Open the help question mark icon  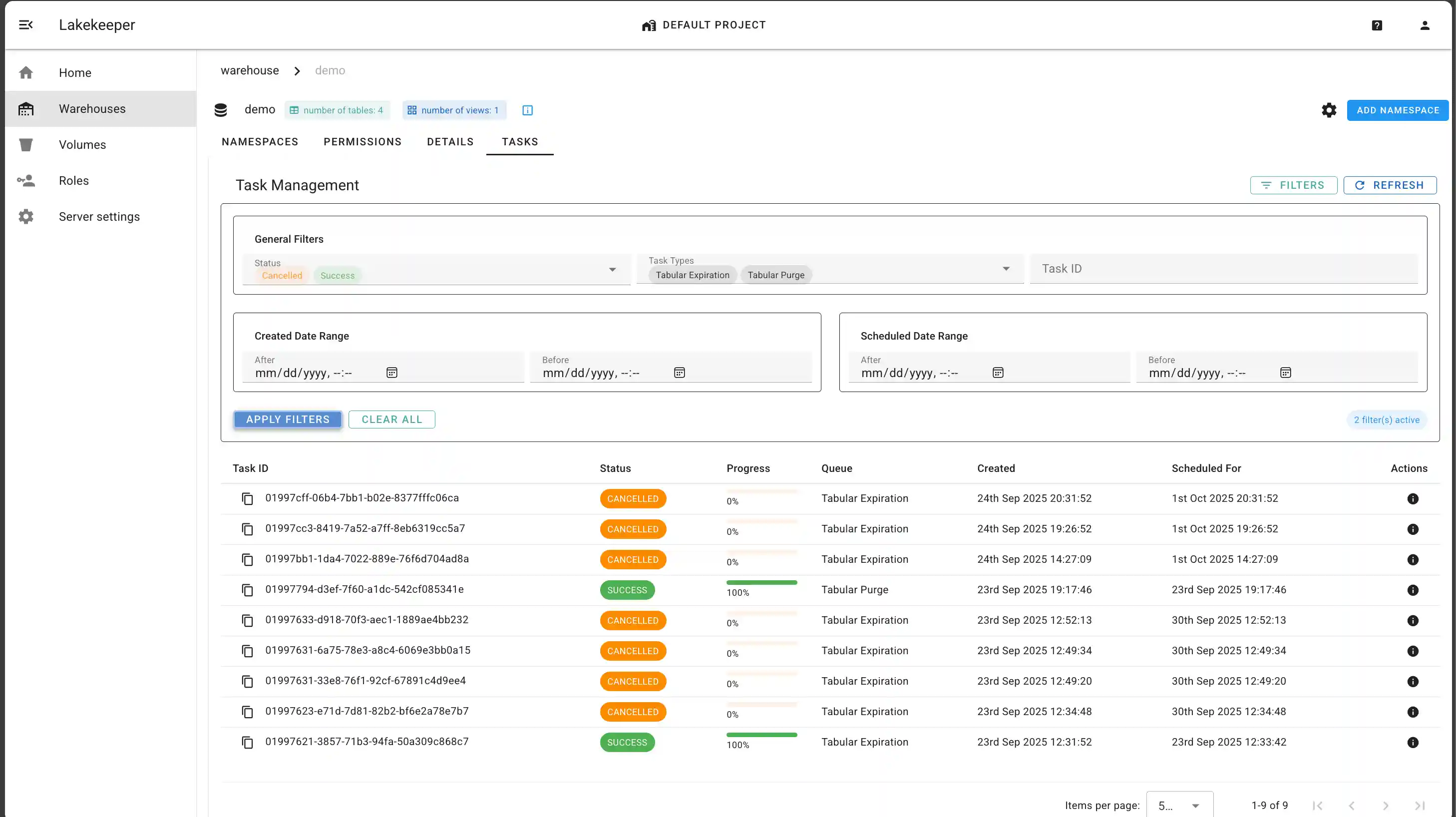tap(1377, 25)
